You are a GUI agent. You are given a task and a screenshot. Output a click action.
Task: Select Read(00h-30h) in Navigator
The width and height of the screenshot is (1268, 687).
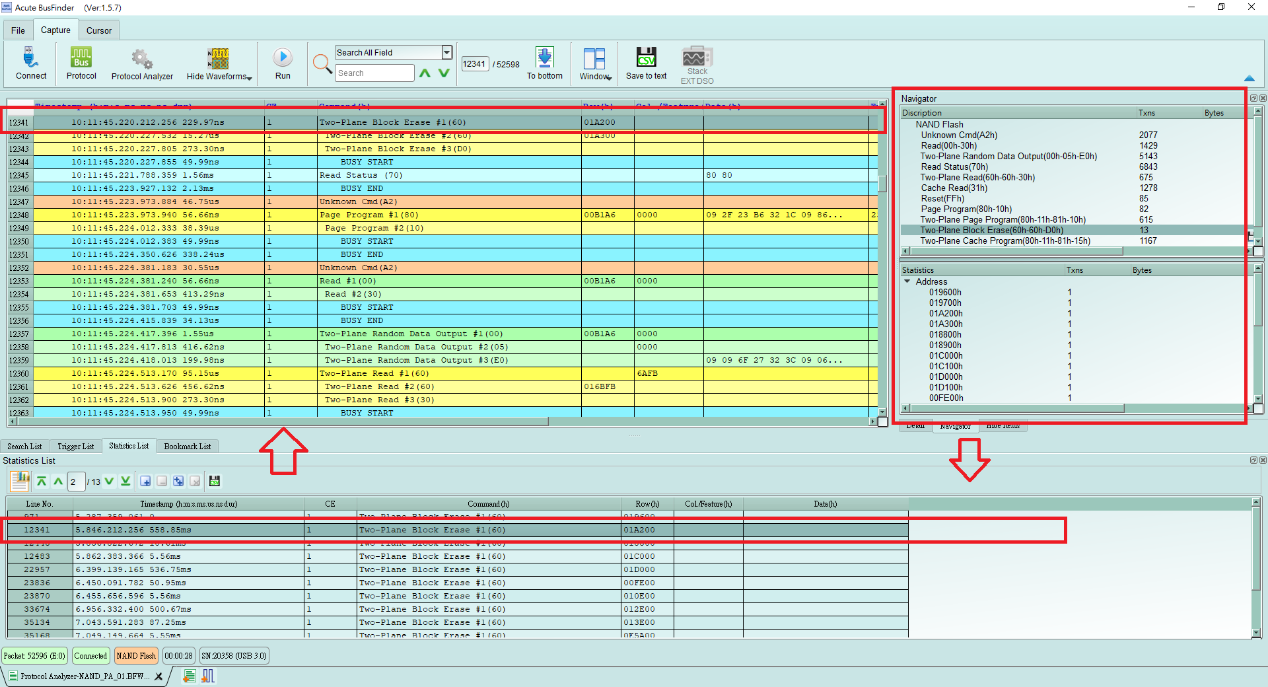pyautogui.click(x=951, y=146)
